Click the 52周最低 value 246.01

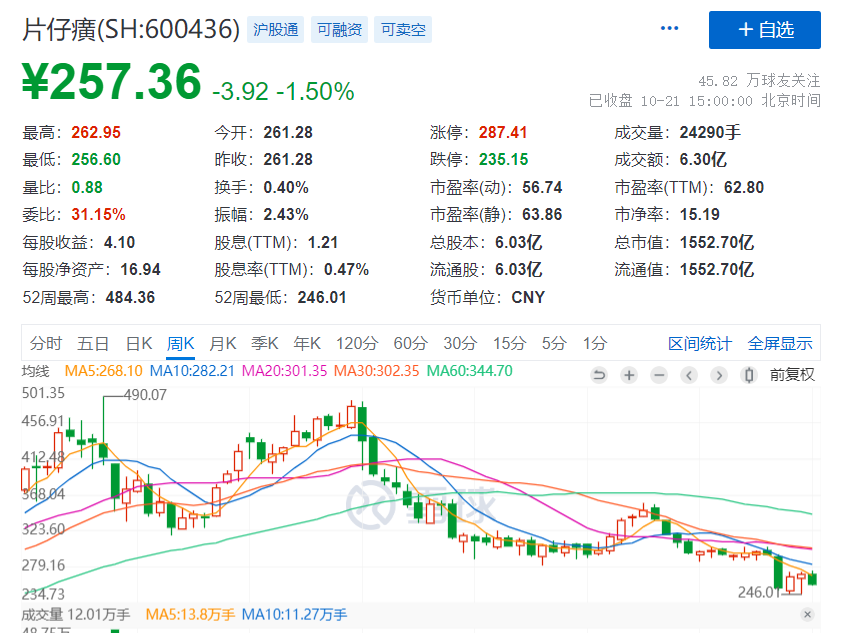322,297
